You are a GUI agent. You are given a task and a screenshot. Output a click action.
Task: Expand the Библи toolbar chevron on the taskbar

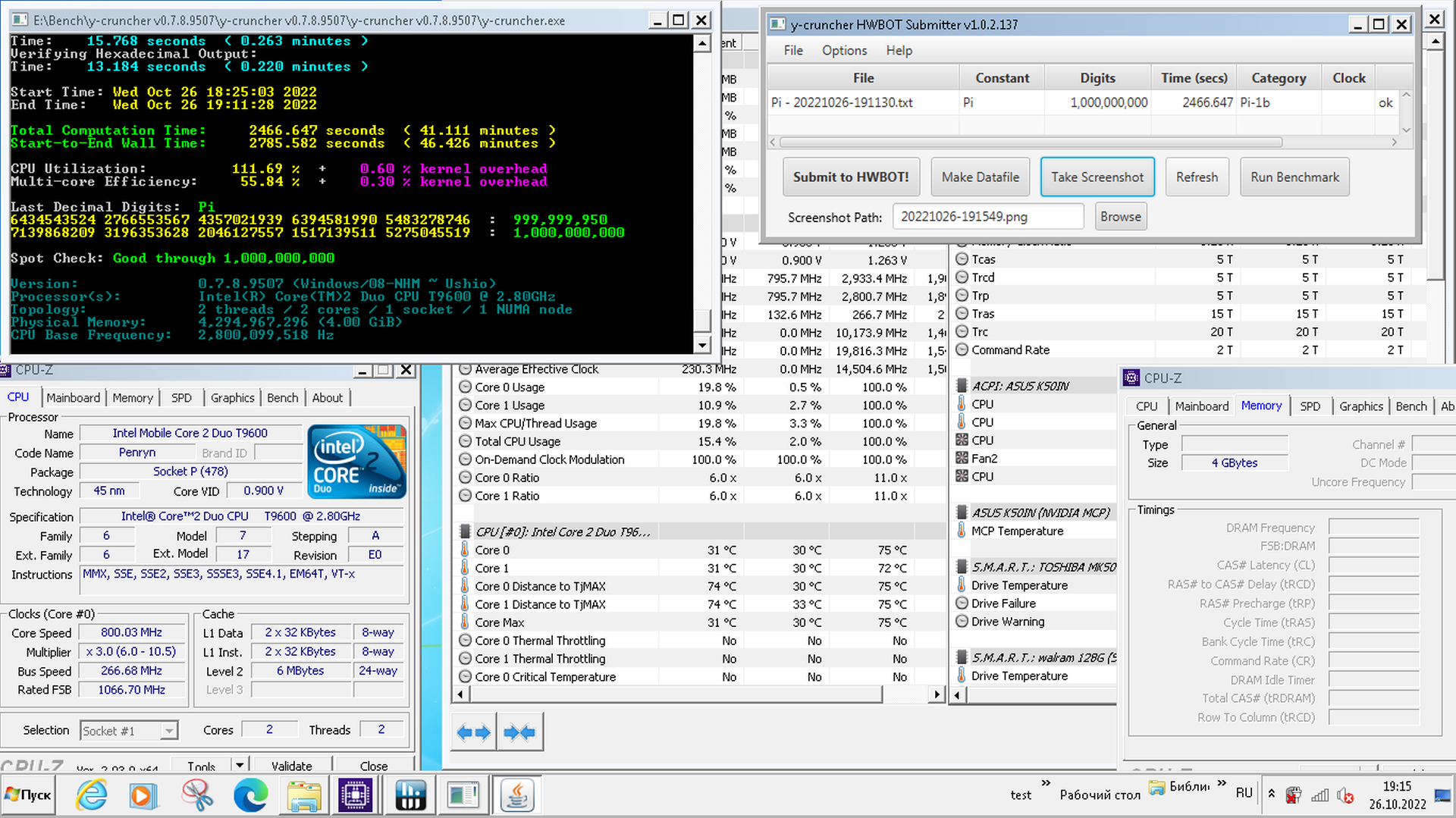click(1222, 783)
